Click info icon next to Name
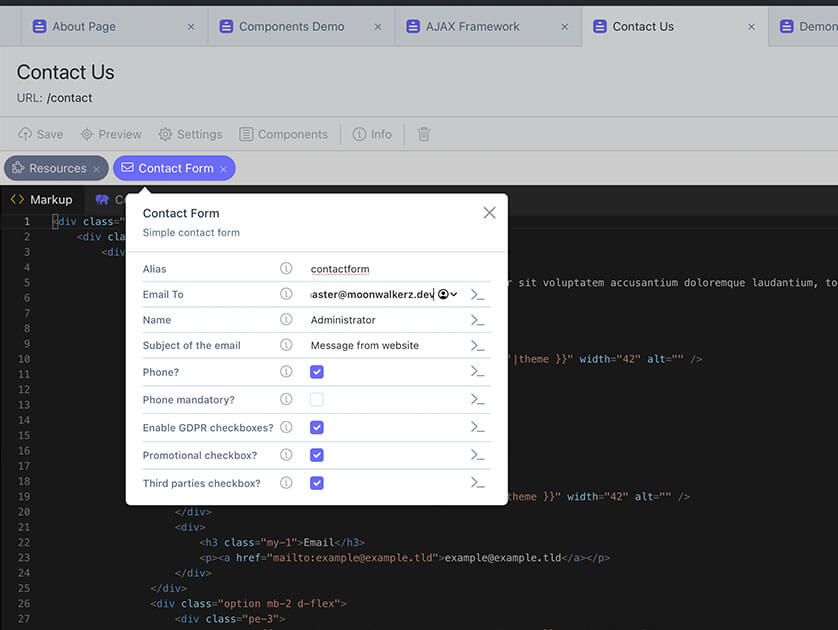The image size is (838, 630). [x=286, y=320]
